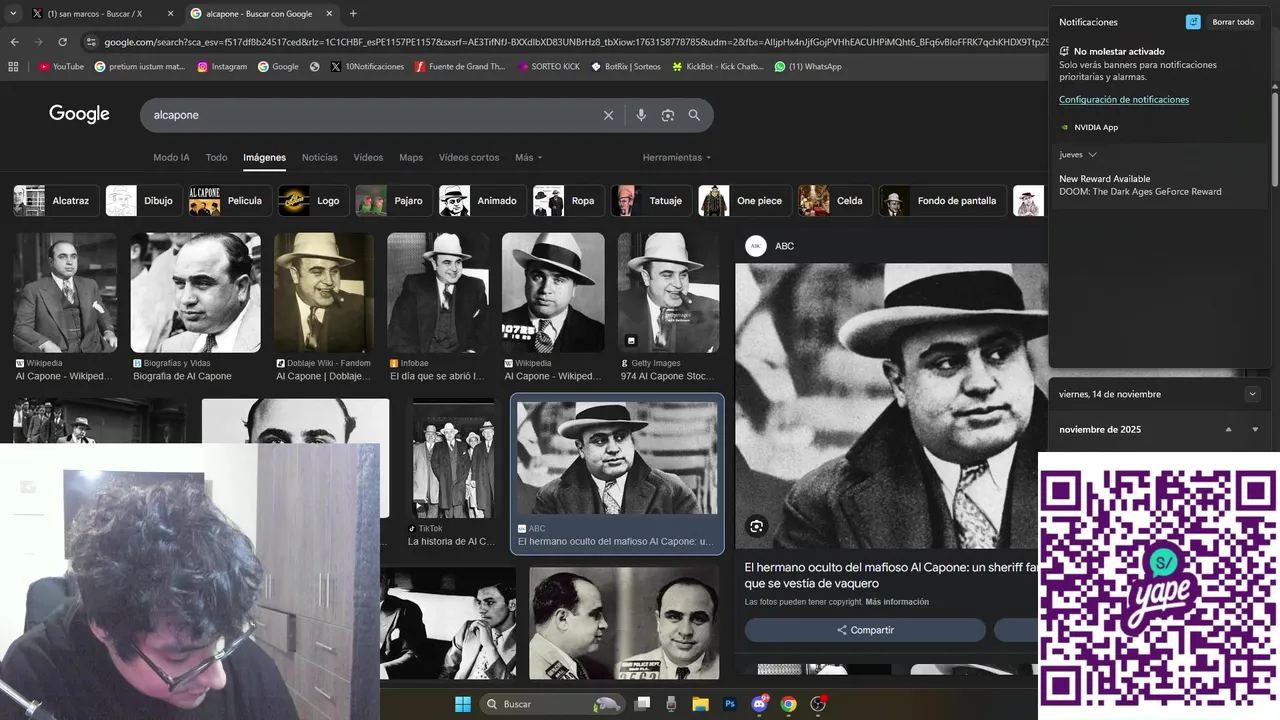Open the Chrome apps grid icon
The width and height of the screenshot is (1280, 720).
coord(13,66)
